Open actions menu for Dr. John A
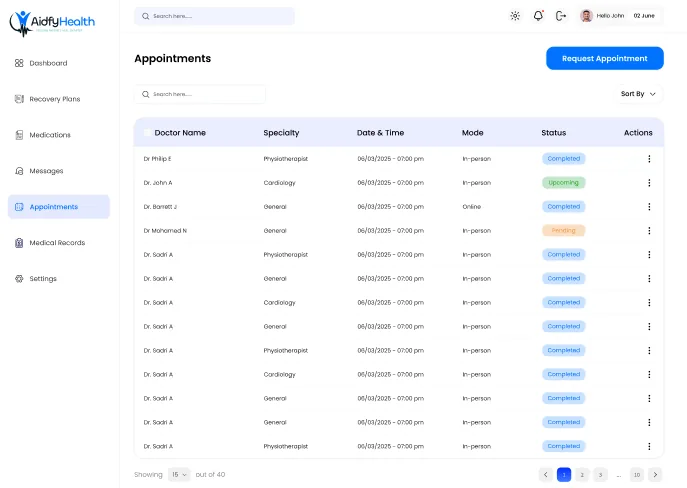Image resolution: width=687 pixels, height=488 pixels. pyautogui.click(x=649, y=183)
